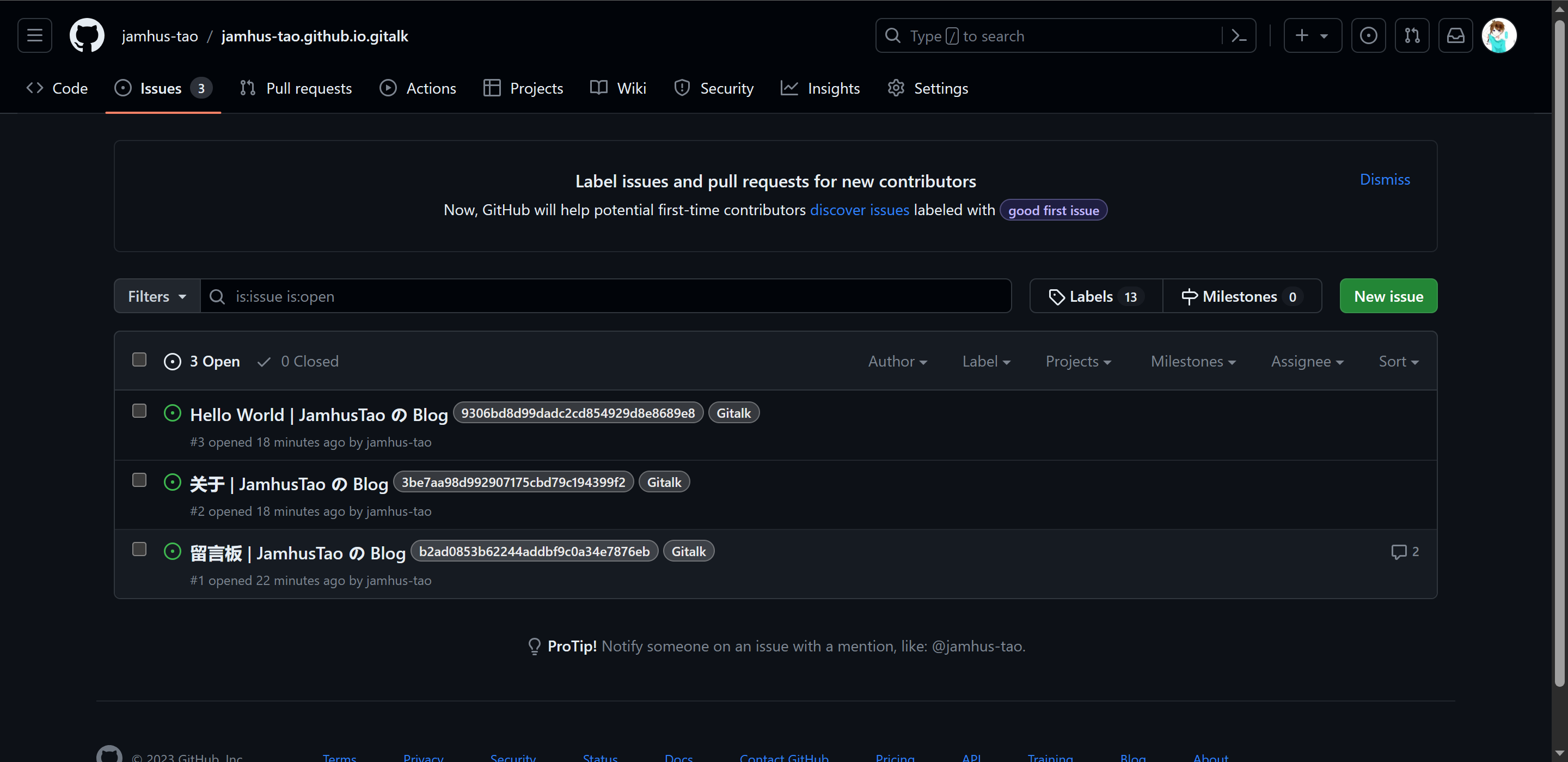Click the Labels 13 button

pyautogui.click(x=1094, y=295)
